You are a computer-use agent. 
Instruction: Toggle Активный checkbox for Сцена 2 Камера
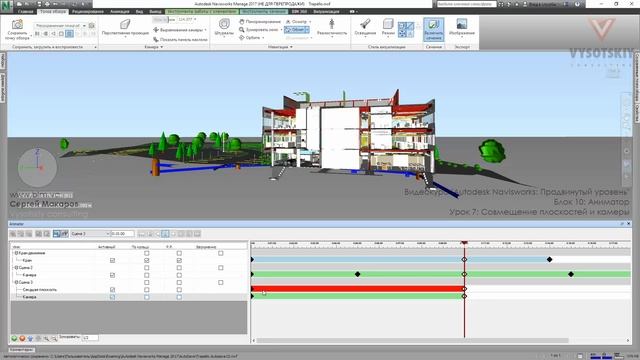112,275
